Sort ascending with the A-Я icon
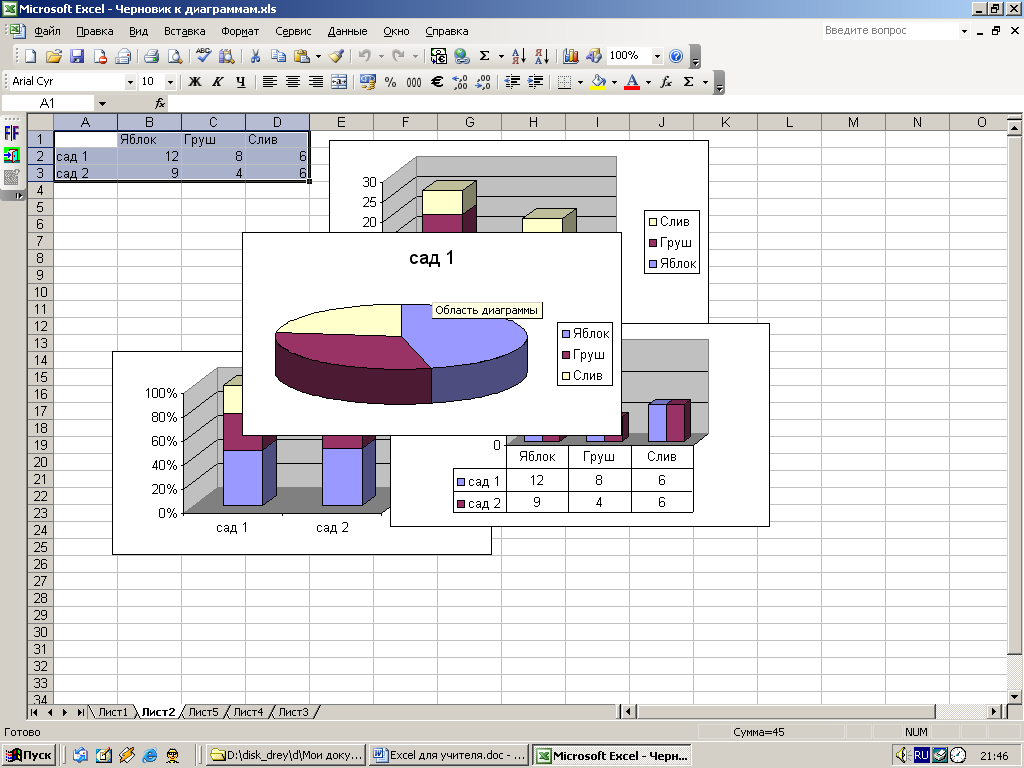 519,56
